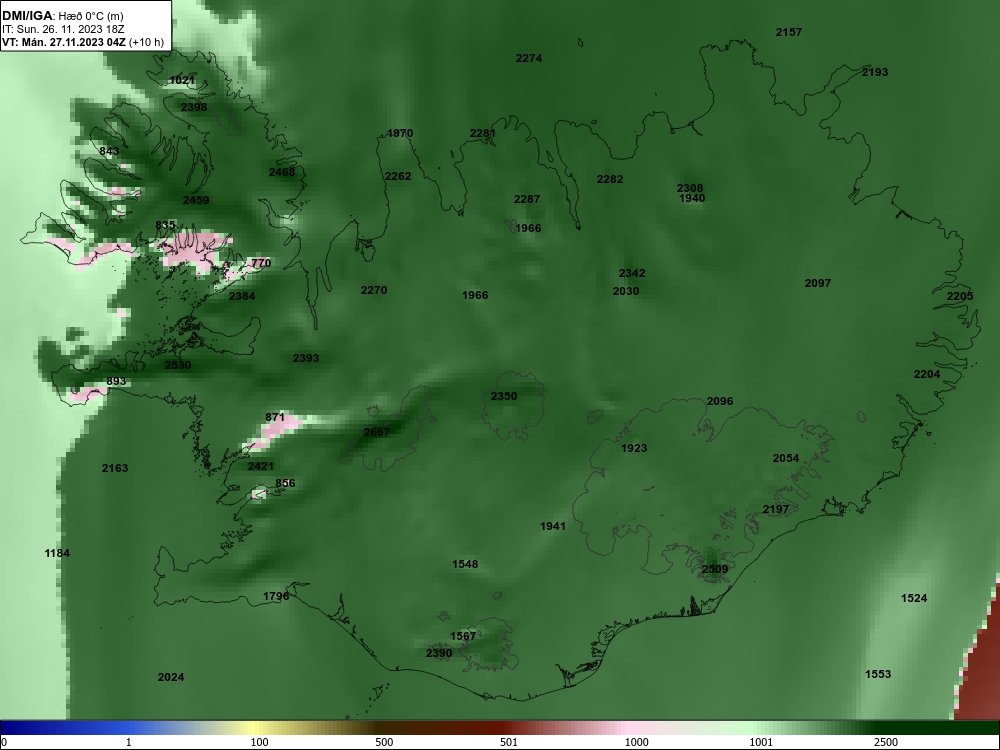Select the 2459 height label
The height and width of the screenshot is (750, 1000).
click(196, 200)
